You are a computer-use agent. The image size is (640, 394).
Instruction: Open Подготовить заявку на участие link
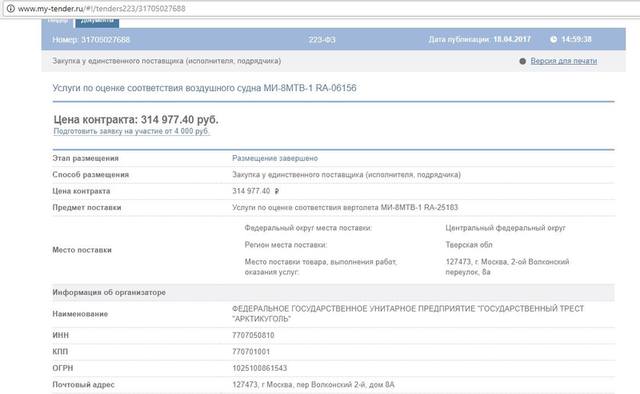click(x=131, y=131)
